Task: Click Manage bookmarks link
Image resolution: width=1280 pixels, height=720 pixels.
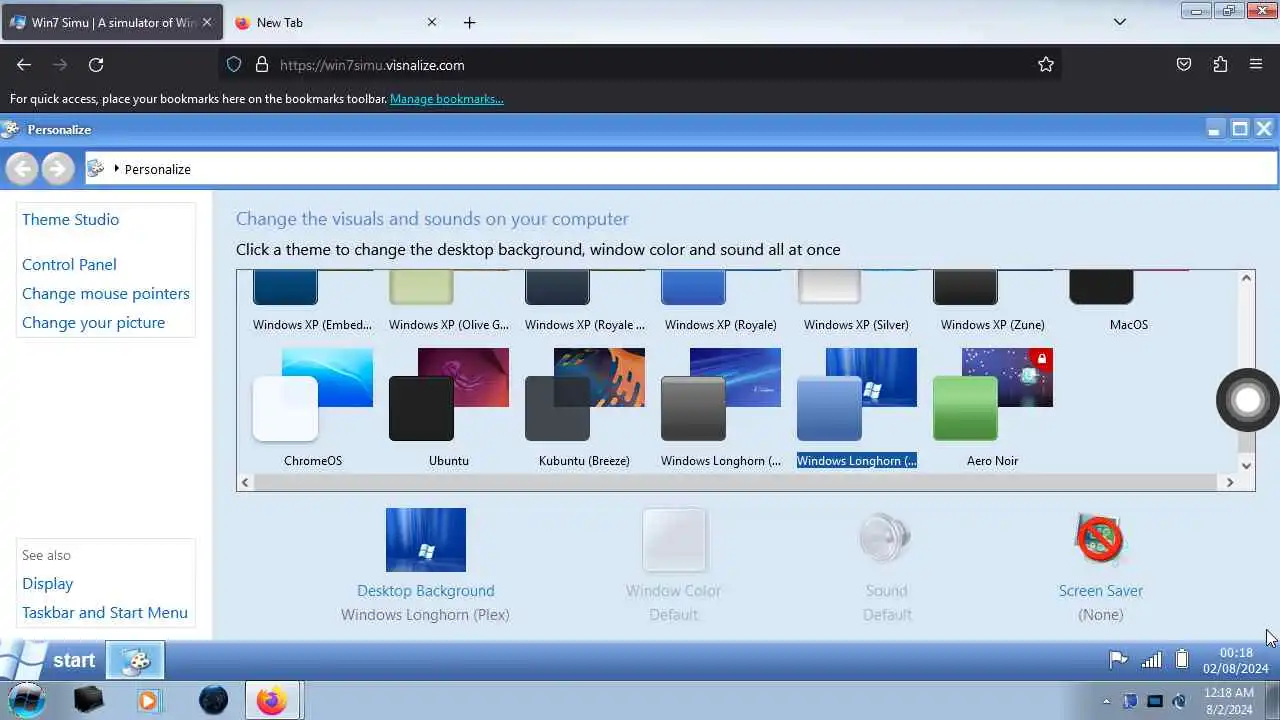Action: coord(447,99)
